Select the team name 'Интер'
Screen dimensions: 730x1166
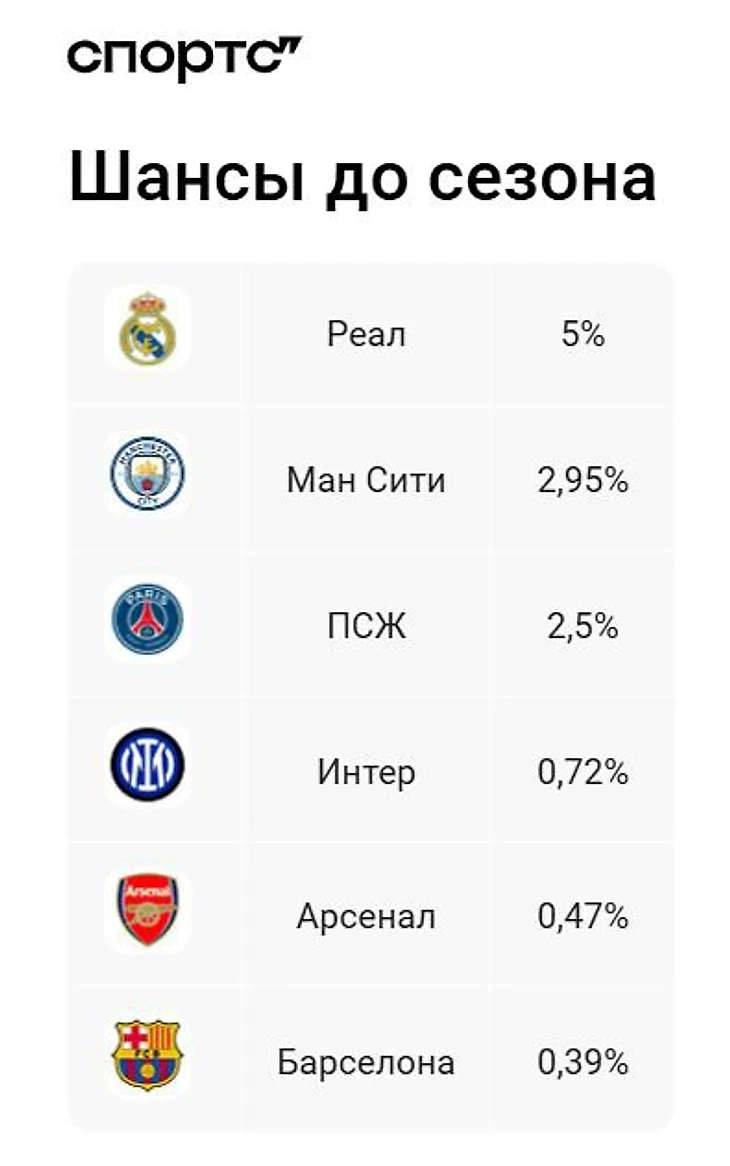coord(366,772)
